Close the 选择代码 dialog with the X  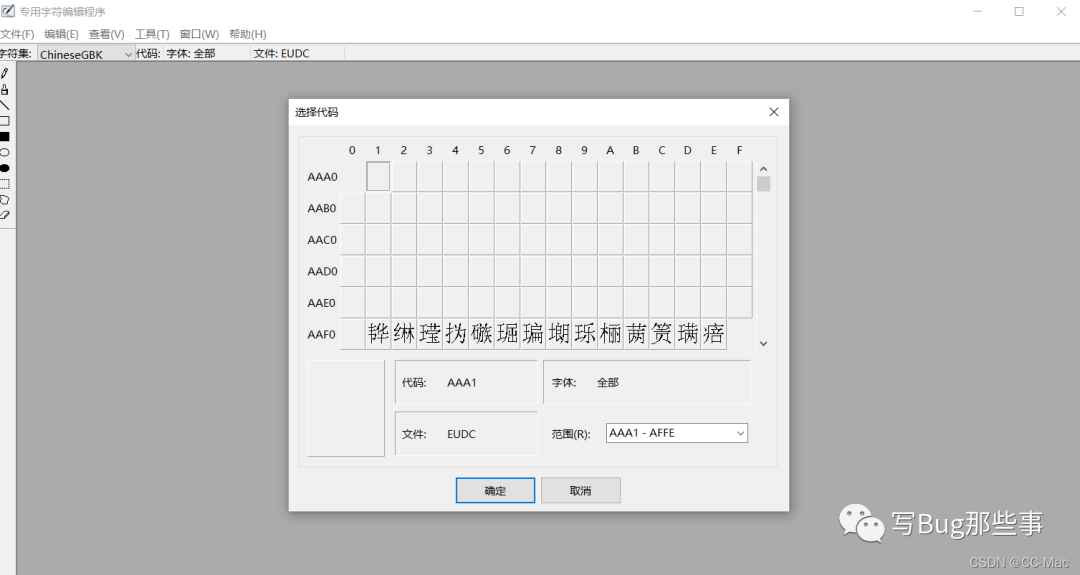773,112
